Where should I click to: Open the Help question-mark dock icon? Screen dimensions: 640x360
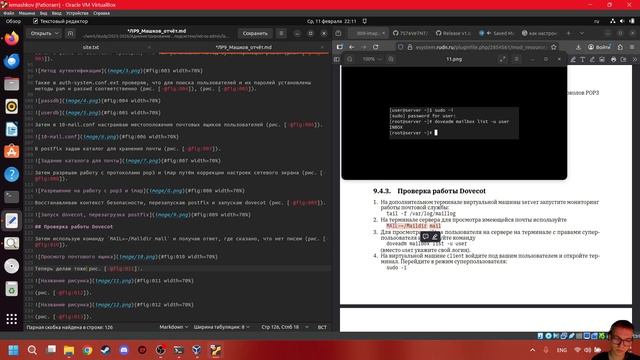pos(11,174)
